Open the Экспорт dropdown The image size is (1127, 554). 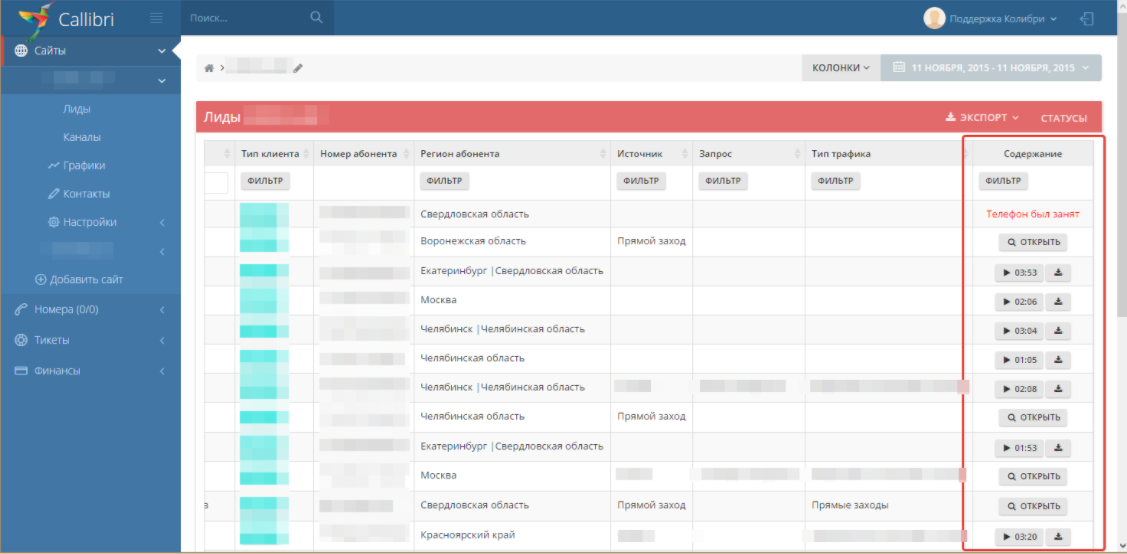click(x=982, y=118)
